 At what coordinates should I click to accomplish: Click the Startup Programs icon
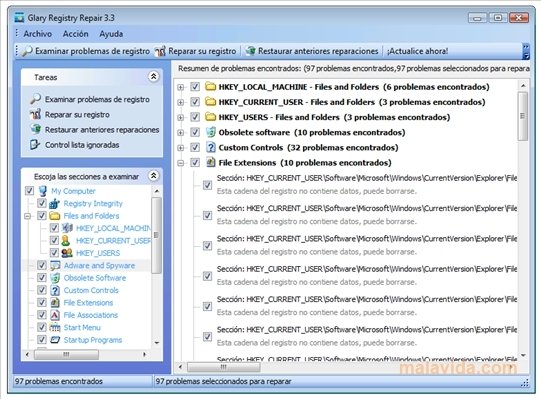pyautogui.click(x=55, y=340)
